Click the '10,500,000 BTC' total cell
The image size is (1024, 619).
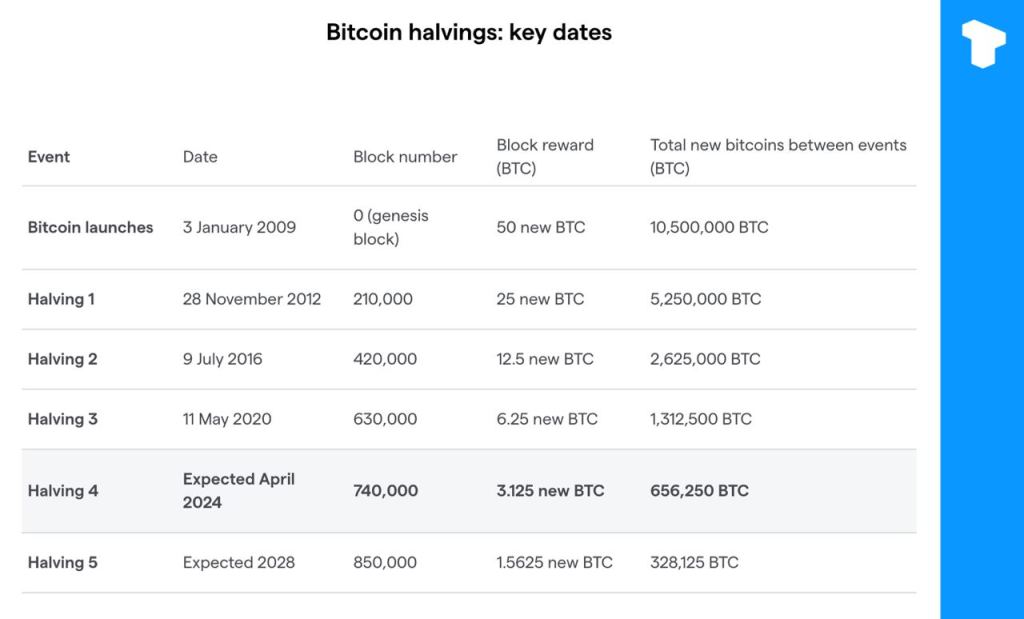[709, 227]
